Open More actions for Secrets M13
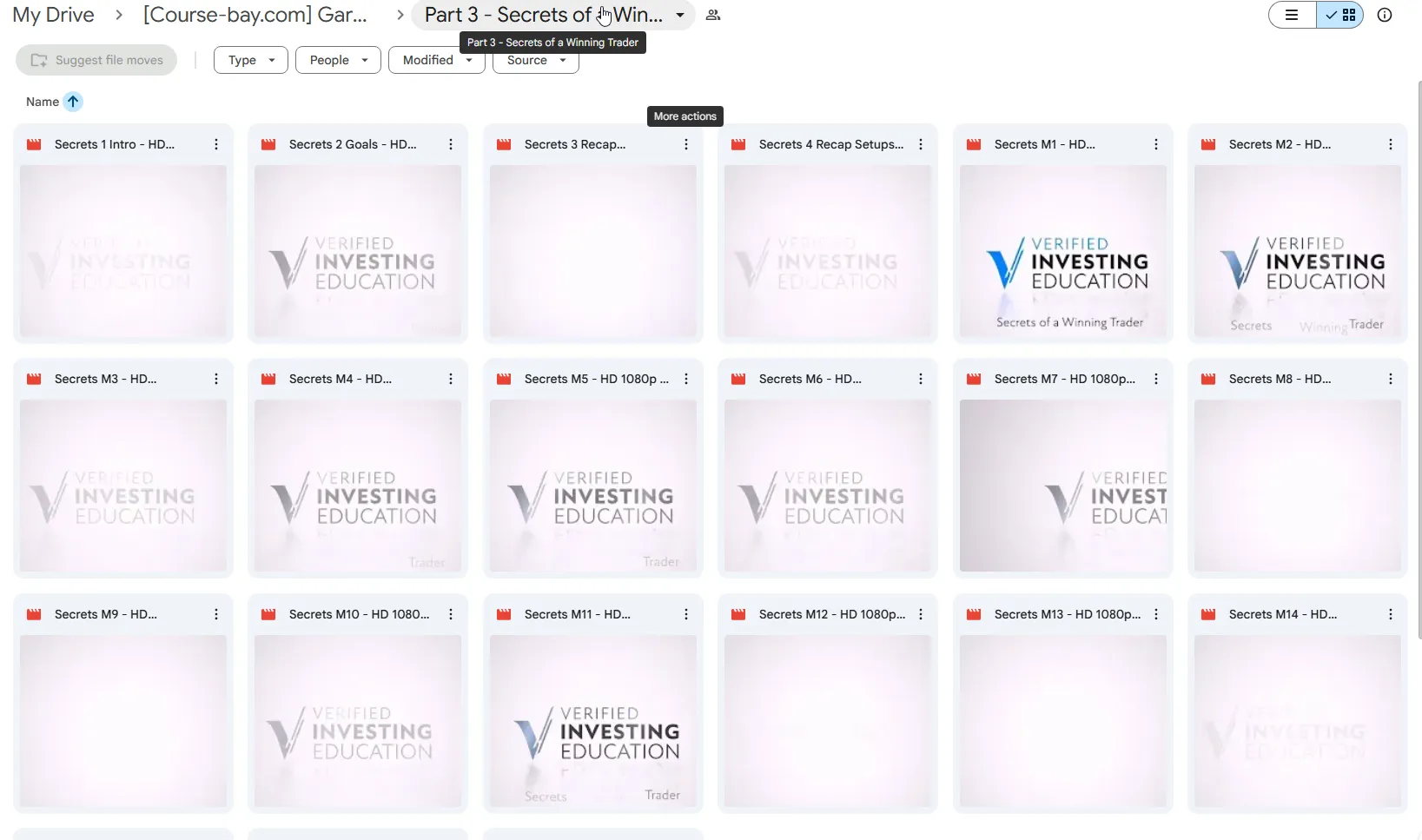Screen dimensions: 1422x840 tap(1156, 614)
